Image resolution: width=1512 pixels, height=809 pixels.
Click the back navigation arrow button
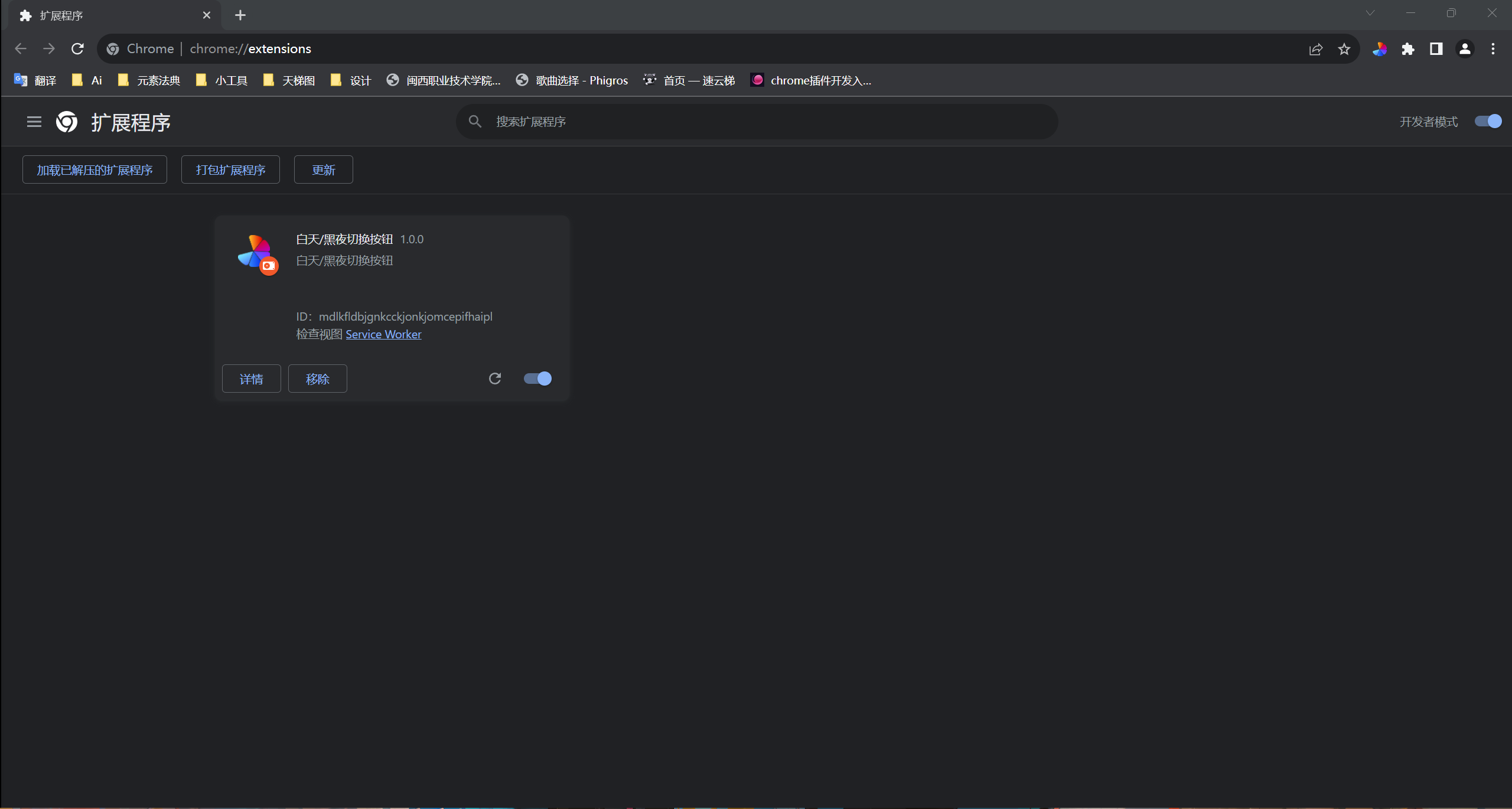pos(20,48)
